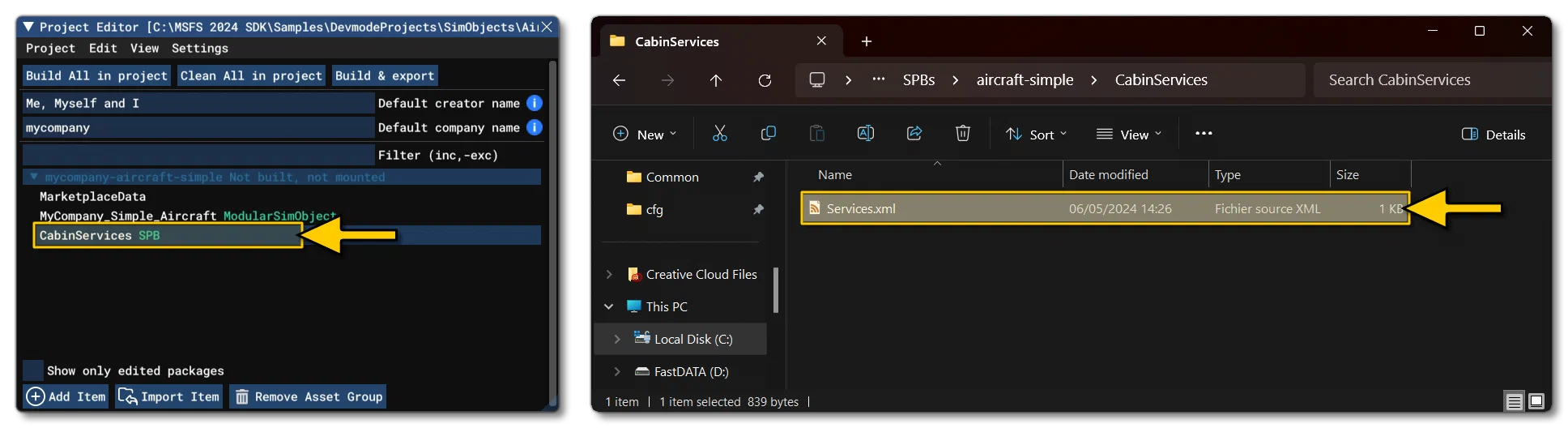Click the Explorer navigation pane scrollbar
This screenshot has width=1568, height=428.
point(776,289)
